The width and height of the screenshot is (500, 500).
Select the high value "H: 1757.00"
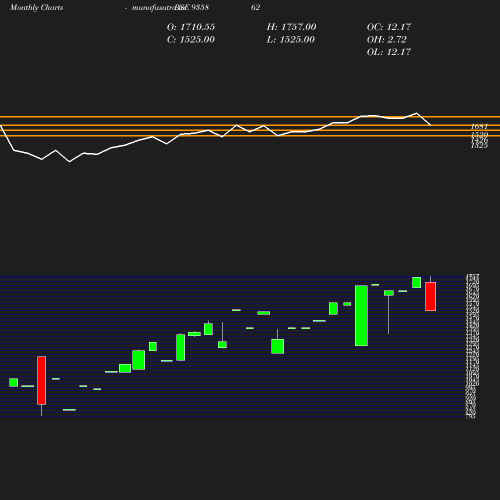coord(291,27)
